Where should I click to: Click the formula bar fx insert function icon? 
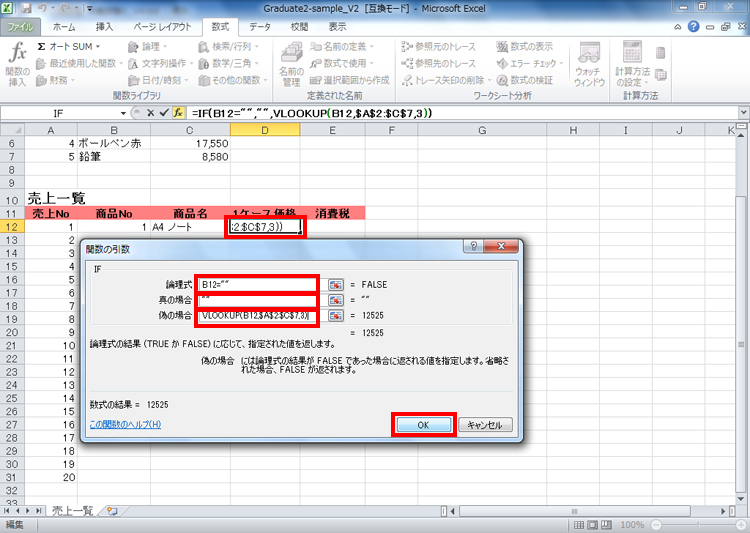178,113
